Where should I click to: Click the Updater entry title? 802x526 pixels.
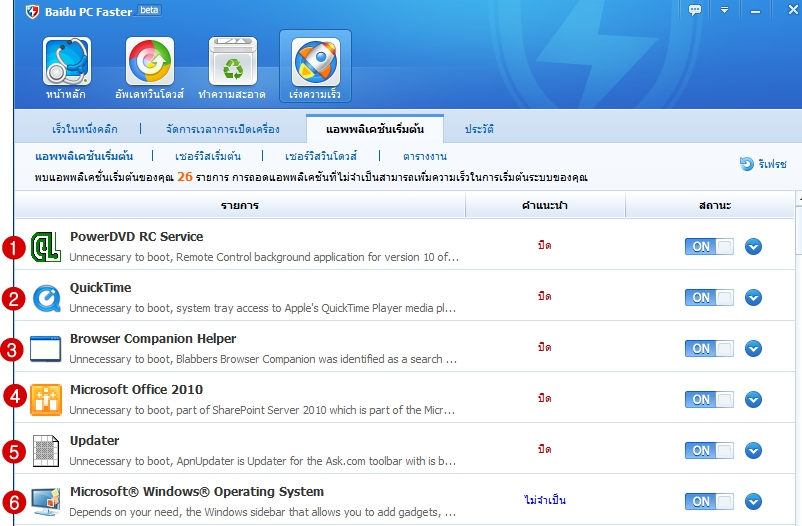[94, 441]
